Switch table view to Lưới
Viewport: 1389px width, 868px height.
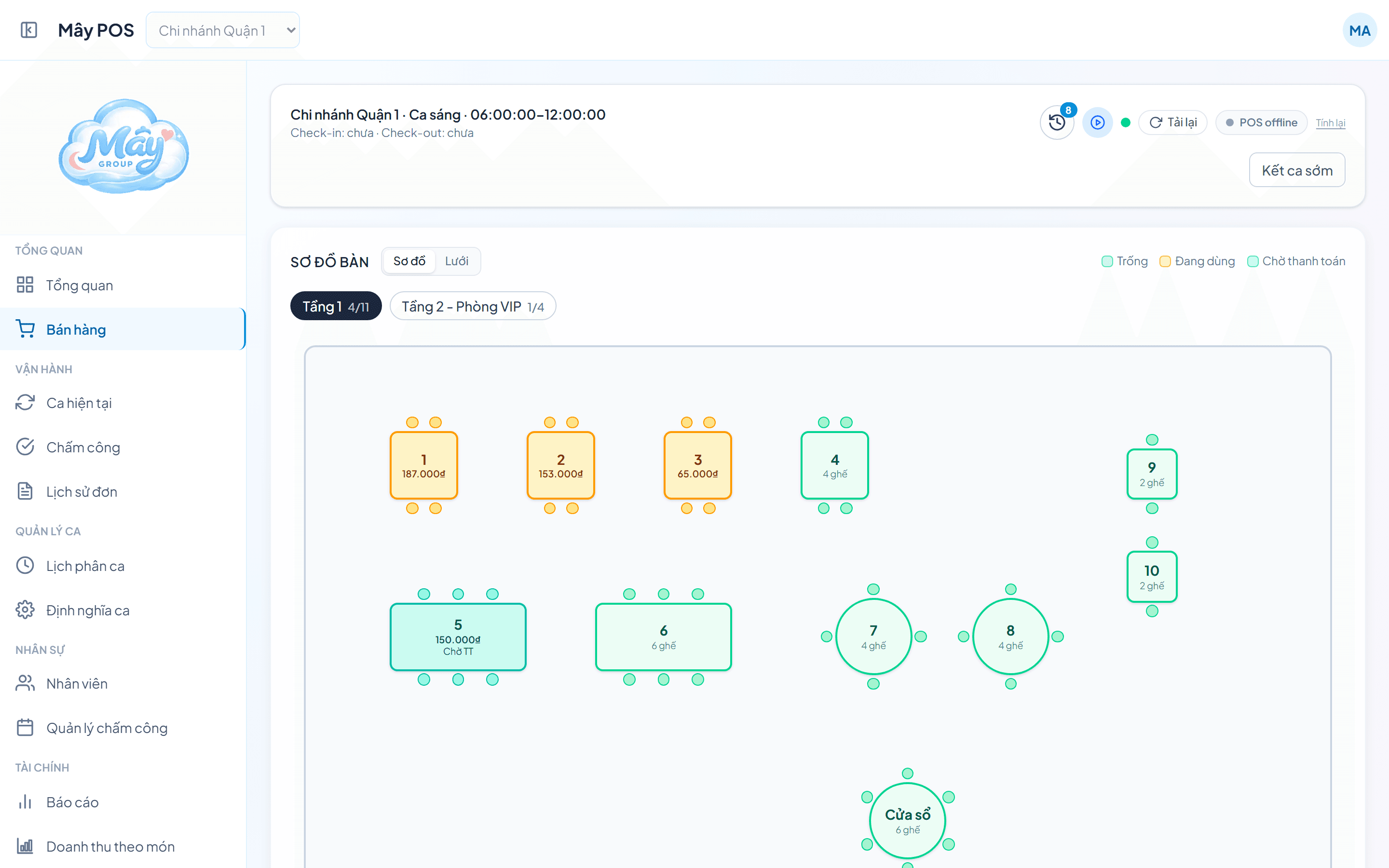click(x=456, y=261)
